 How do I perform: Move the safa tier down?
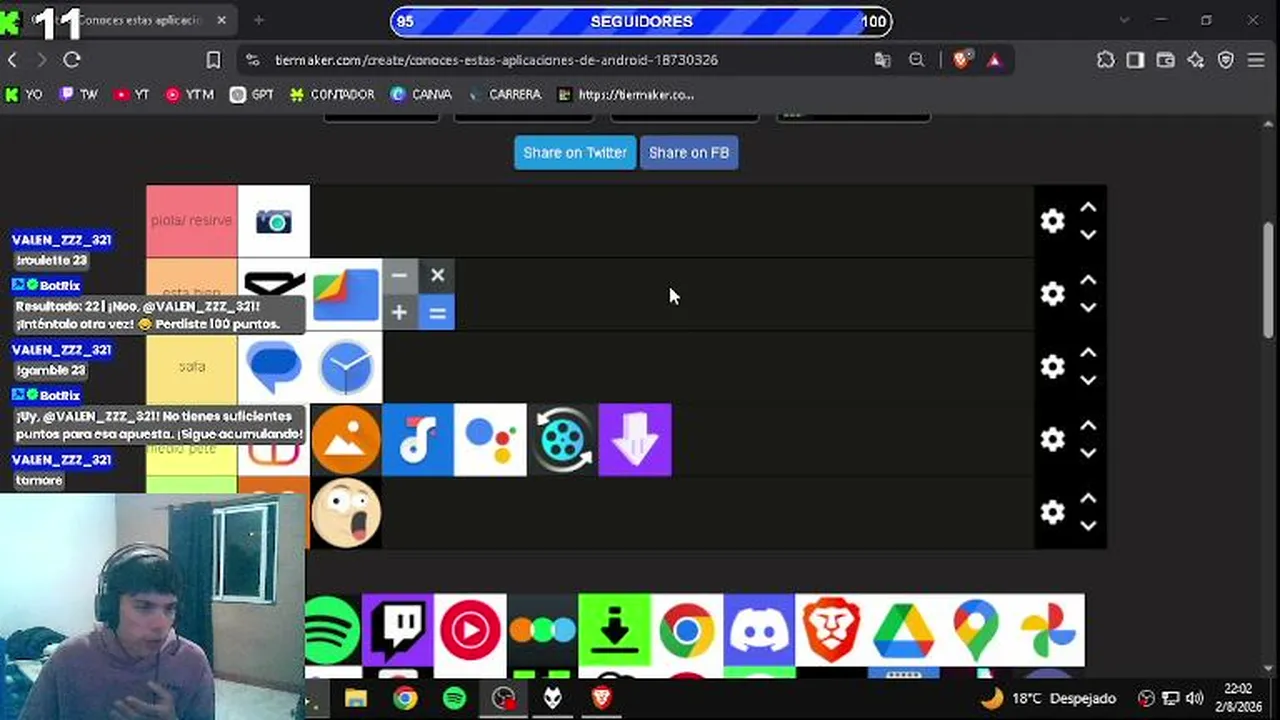click(1088, 381)
